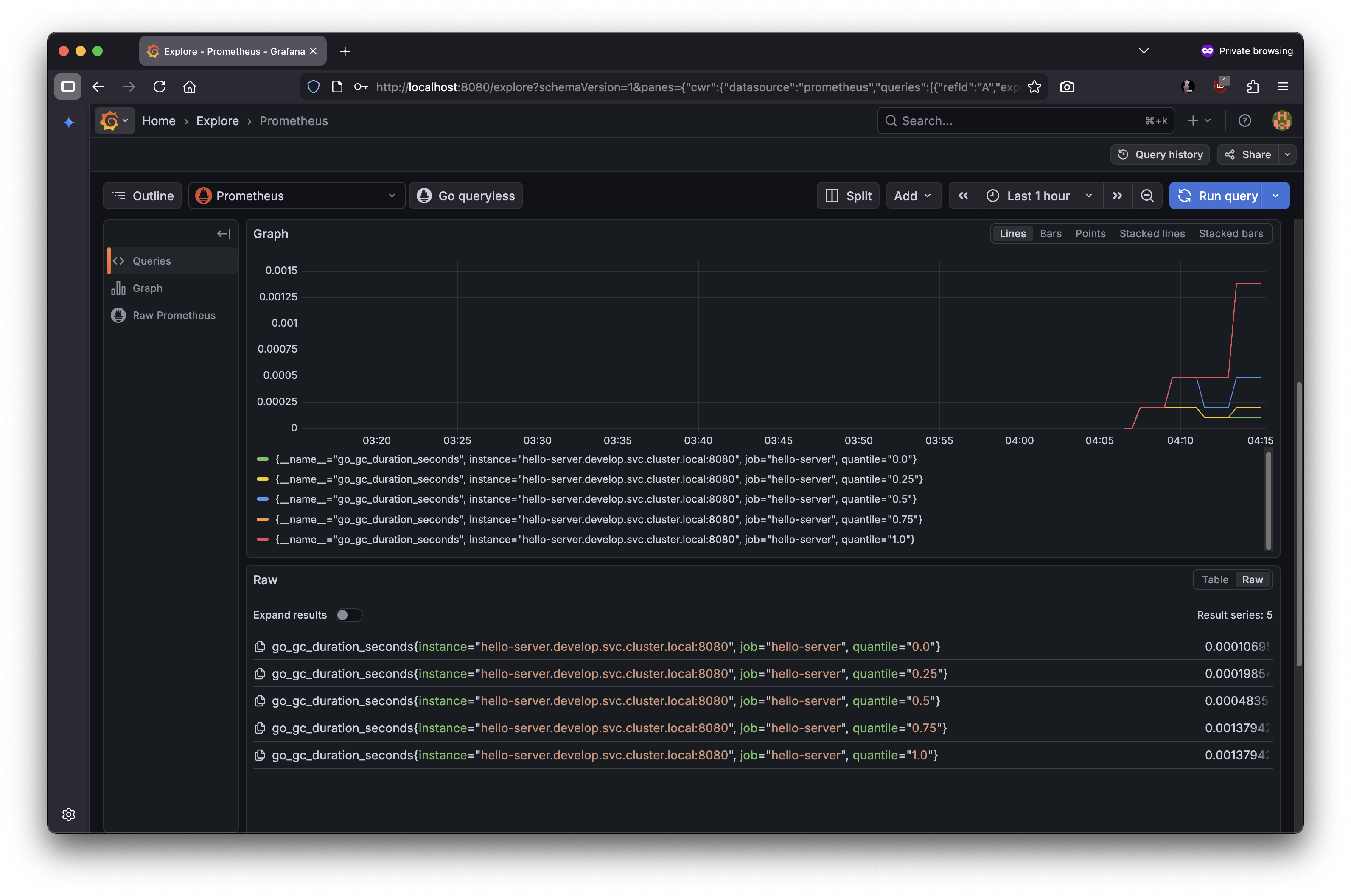Open settings gear at bottom left

[x=69, y=814]
